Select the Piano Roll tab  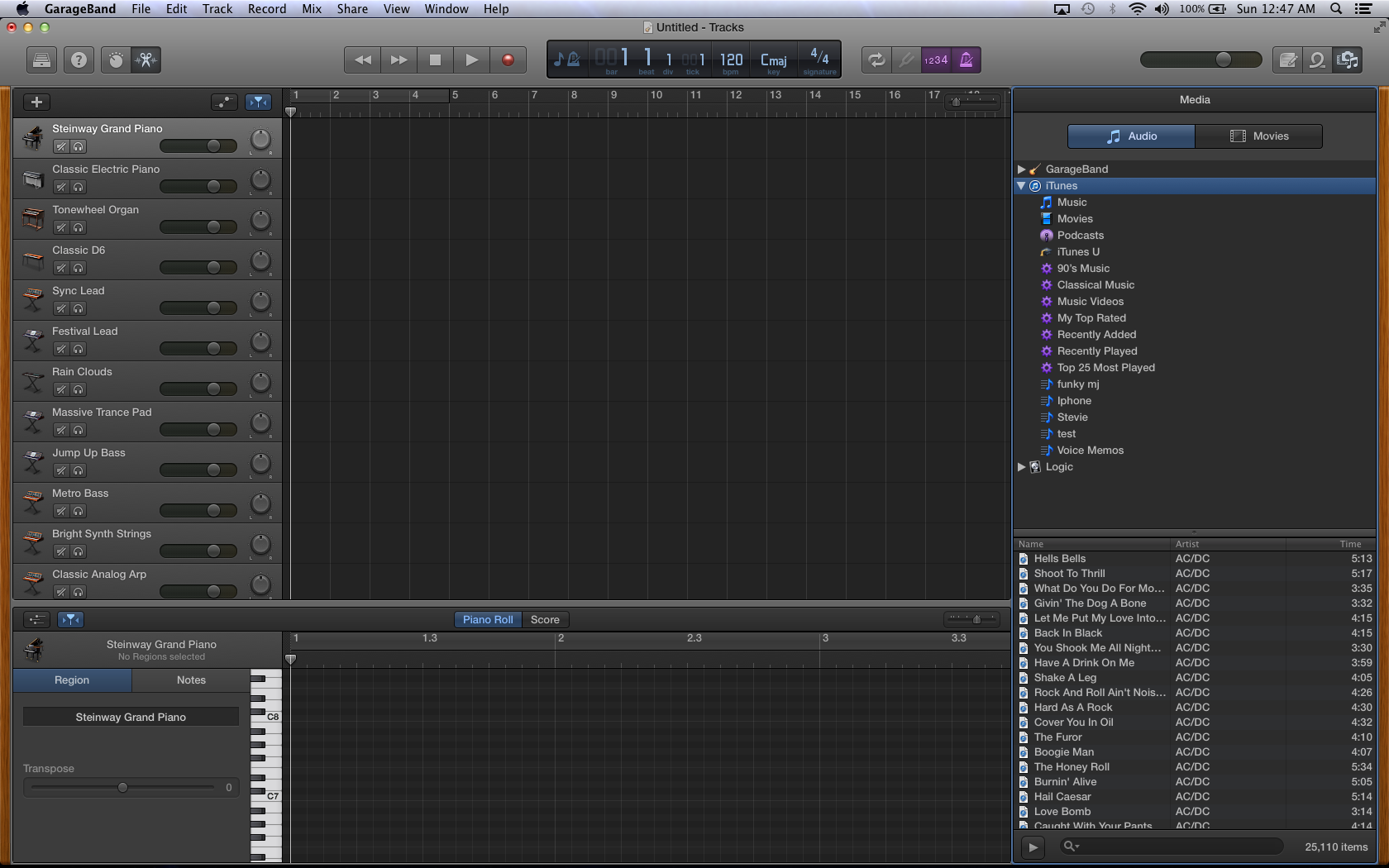pos(488,619)
